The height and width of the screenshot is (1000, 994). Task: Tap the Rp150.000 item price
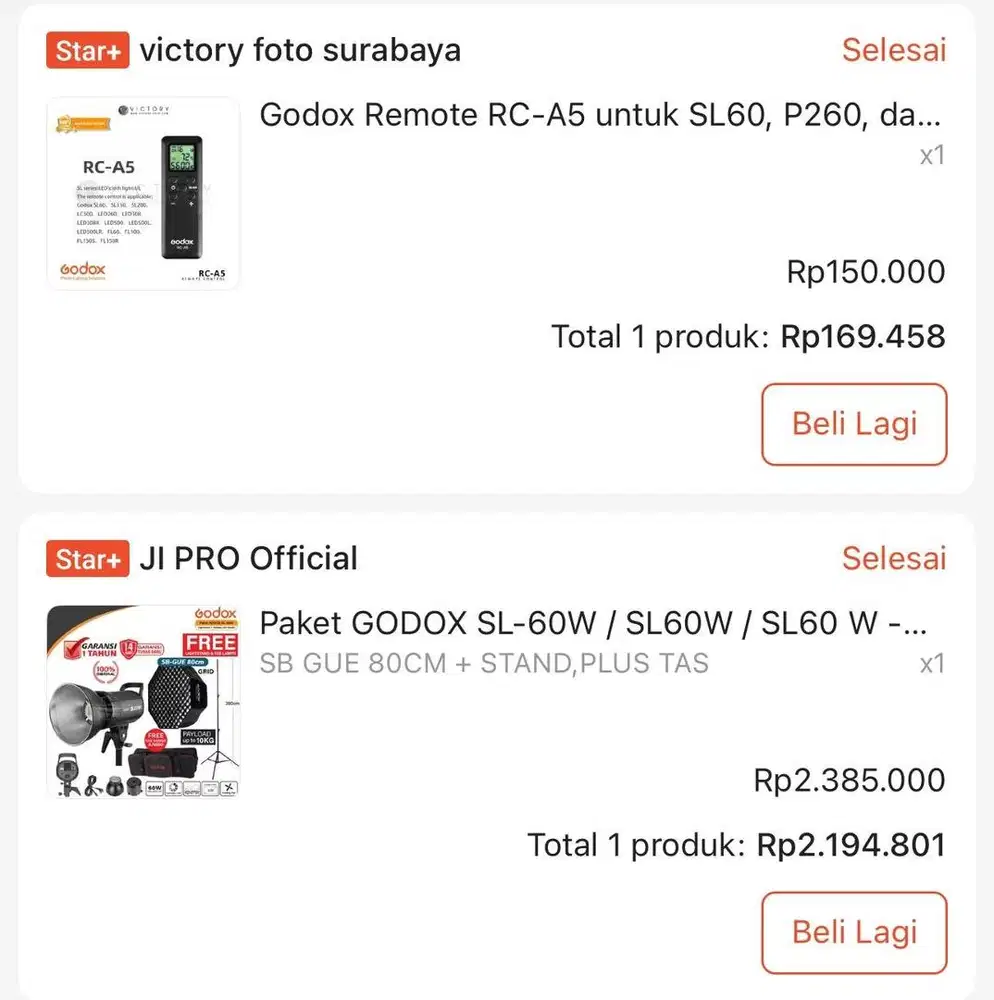click(x=865, y=272)
